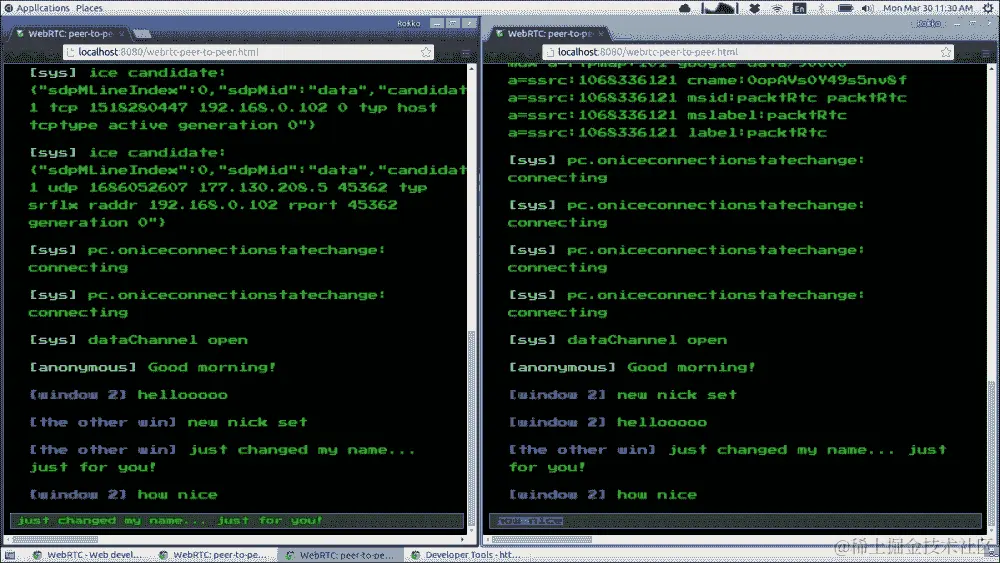Click '[window 2] hellooooo' in right window

608,422
